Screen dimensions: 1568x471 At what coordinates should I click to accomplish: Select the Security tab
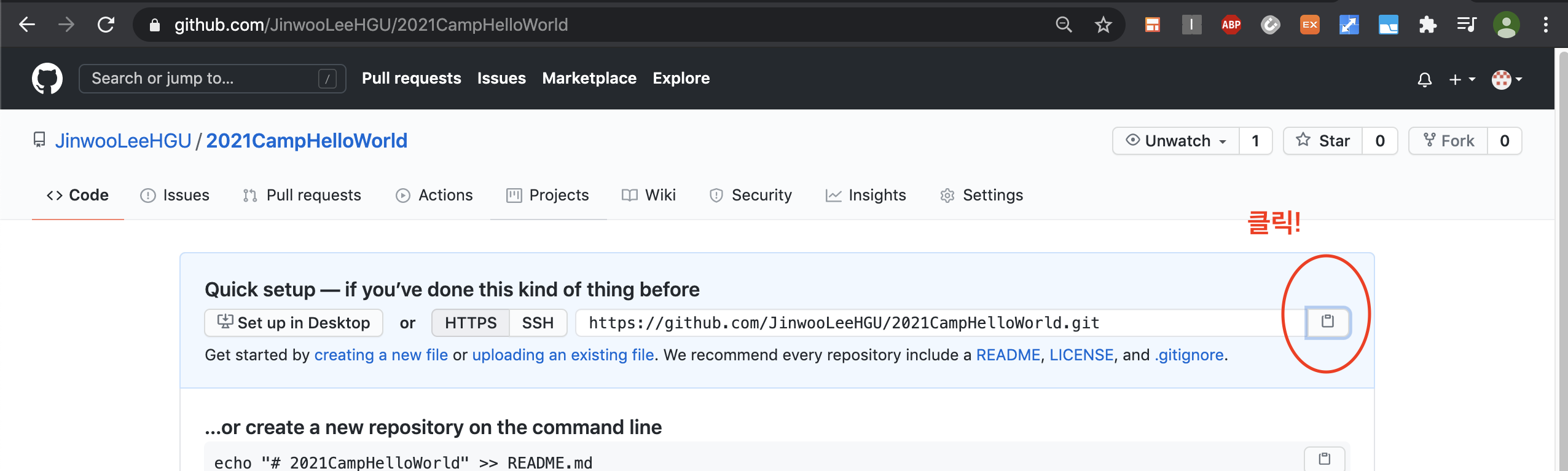pyautogui.click(x=750, y=195)
